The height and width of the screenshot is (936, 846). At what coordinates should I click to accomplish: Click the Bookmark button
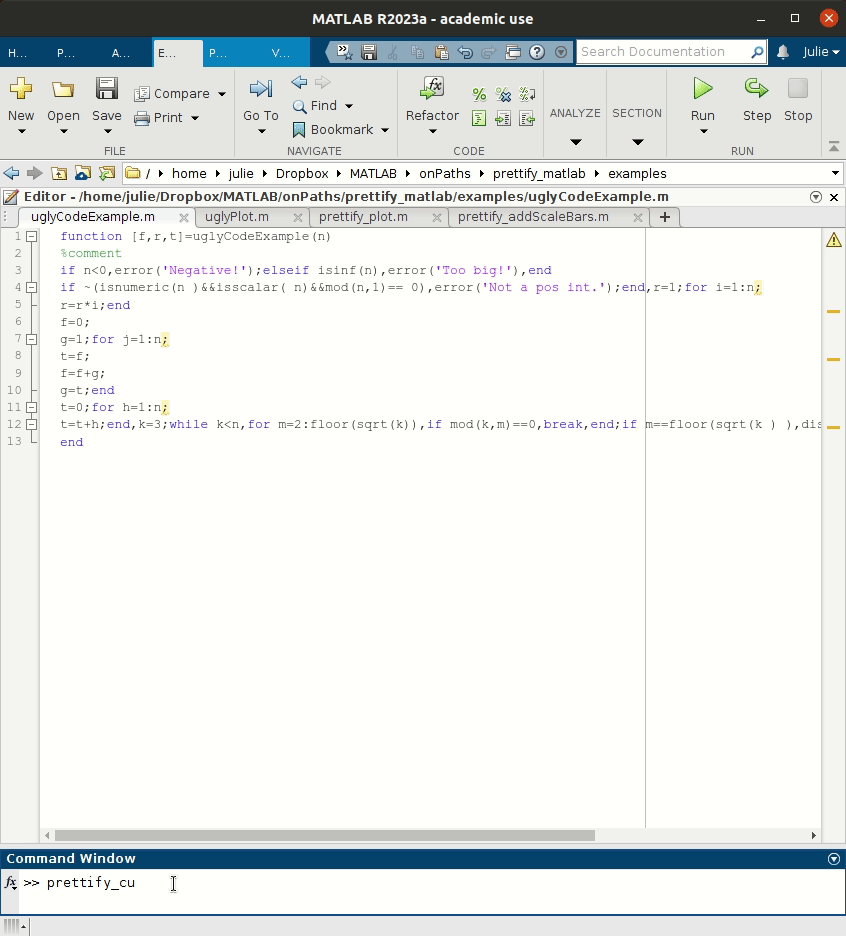(x=333, y=130)
